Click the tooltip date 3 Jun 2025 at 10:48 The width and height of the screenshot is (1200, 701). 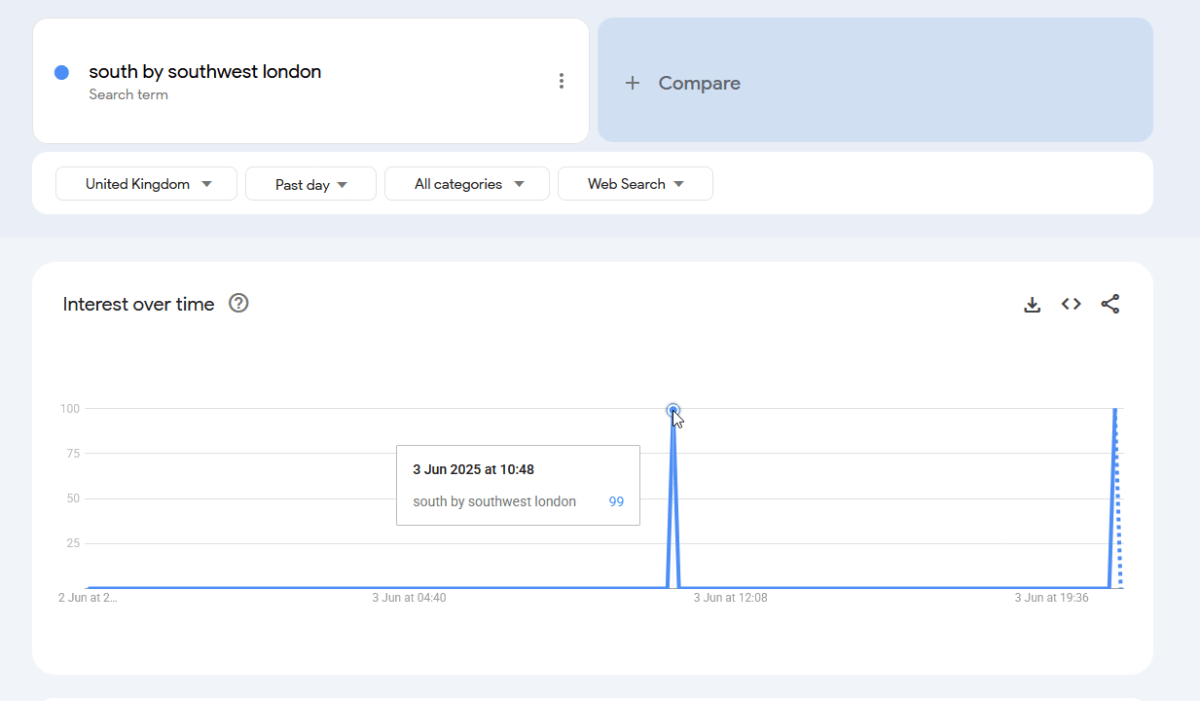(473, 469)
